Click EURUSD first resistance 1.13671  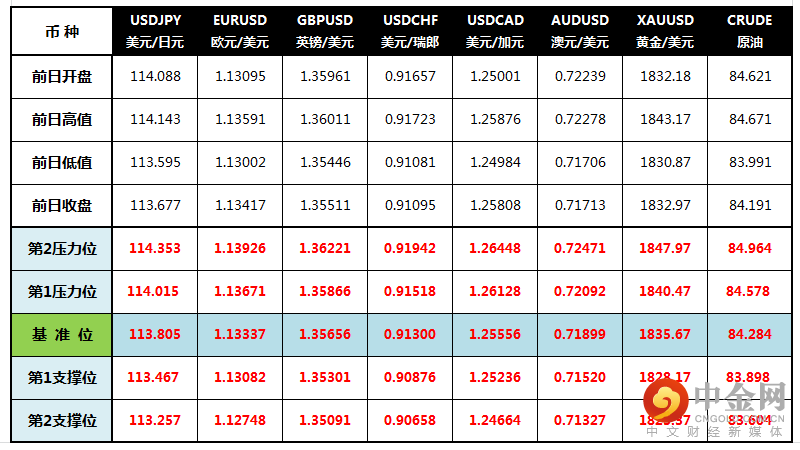point(240,291)
